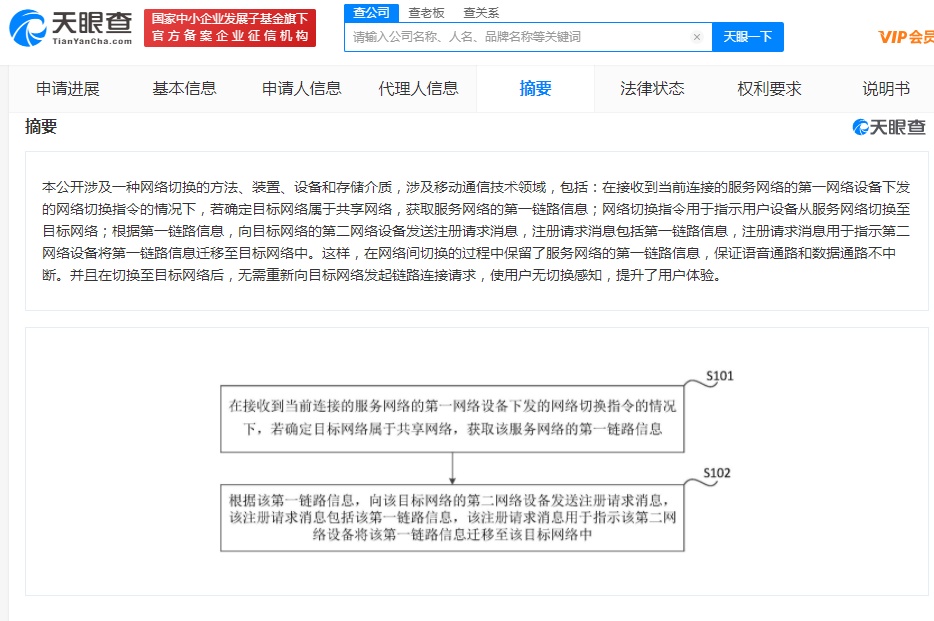Viewport: 934px width, 621px height.
Task: Go to the 法律状态 tab
Action: 652,89
